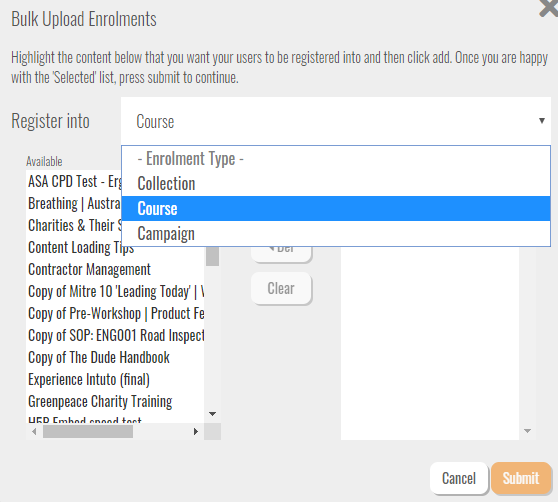Click the Available list scroll-down arrow
This screenshot has width=558, height=502.
click(x=212, y=414)
